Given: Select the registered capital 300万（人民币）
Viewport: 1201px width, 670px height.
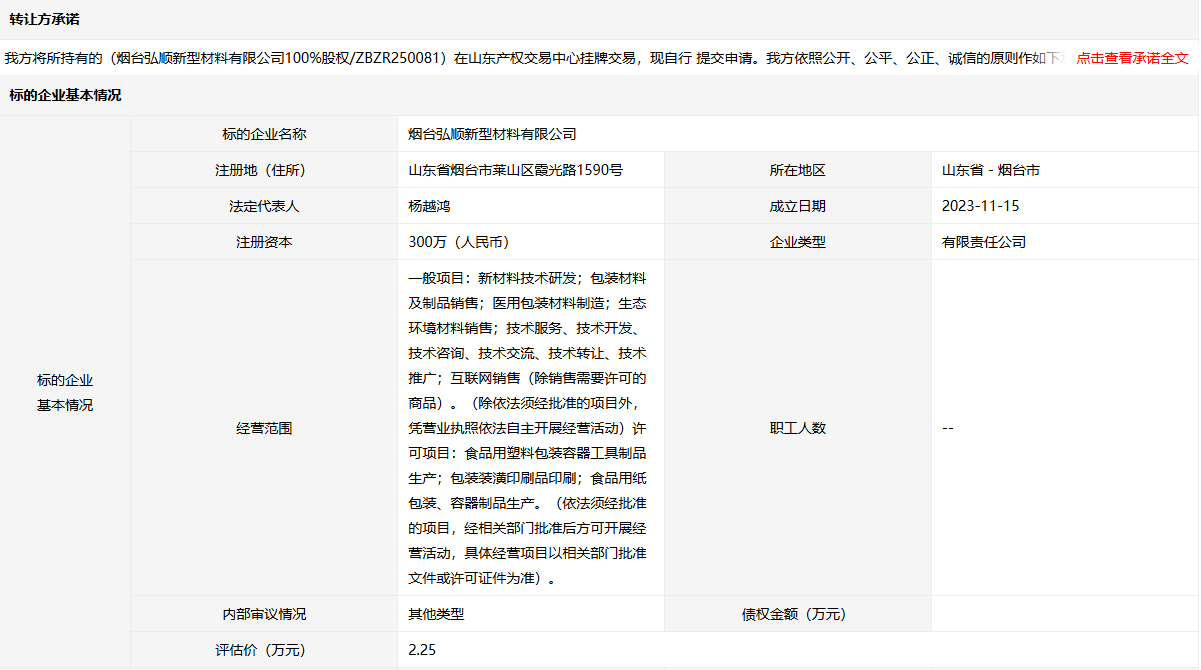Looking at the screenshot, I should 459,242.
